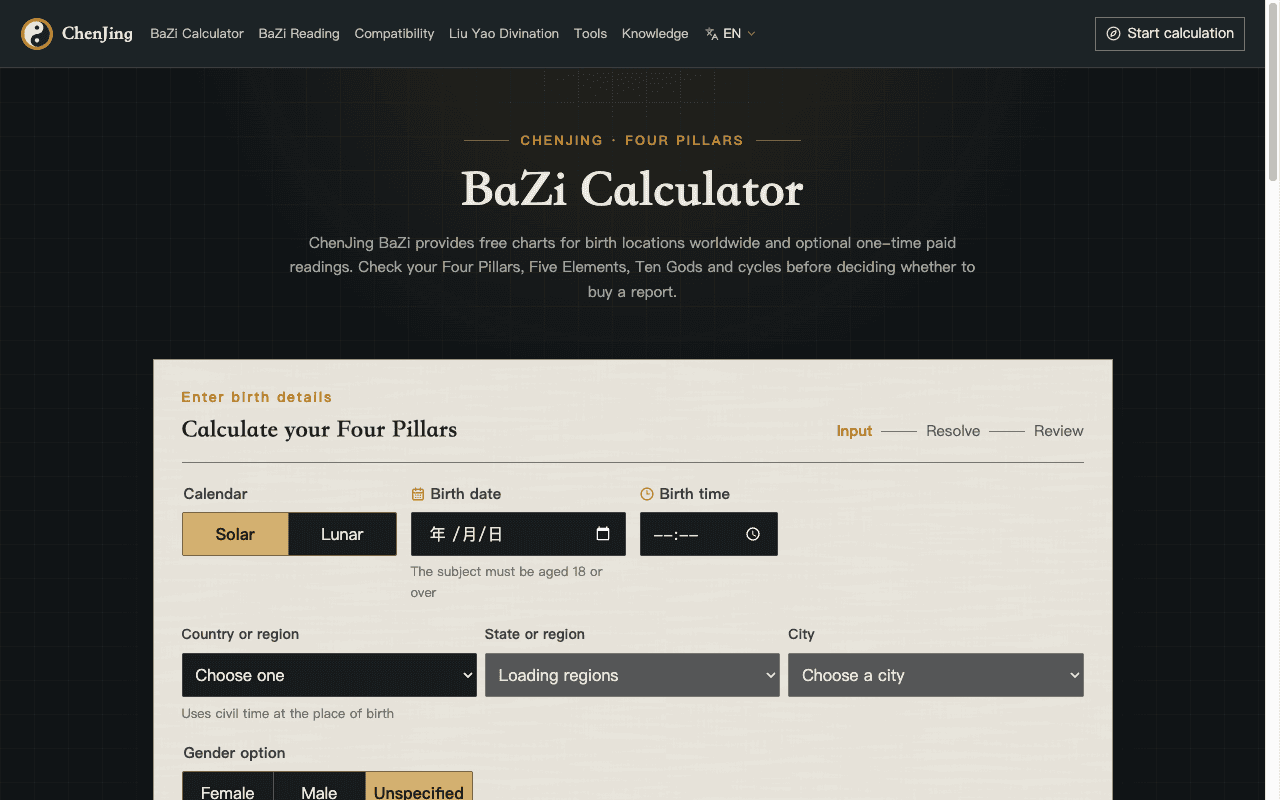The image size is (1280, 800).
Task: Click the clock icon beside Birth time label
Action: [647, 494]
